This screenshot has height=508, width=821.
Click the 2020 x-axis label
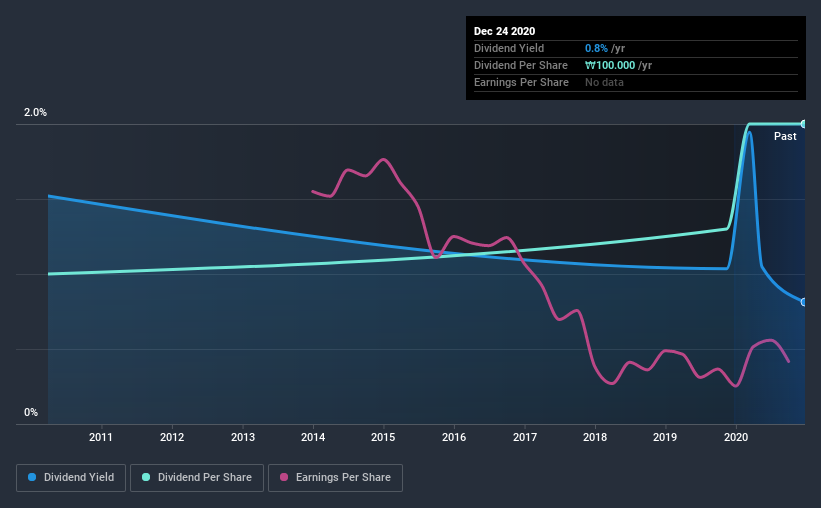pyautogui.click(x=736, y=437)
